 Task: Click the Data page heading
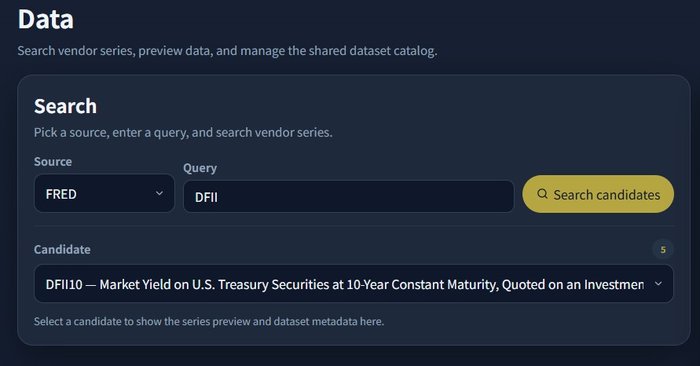point(46,20)
